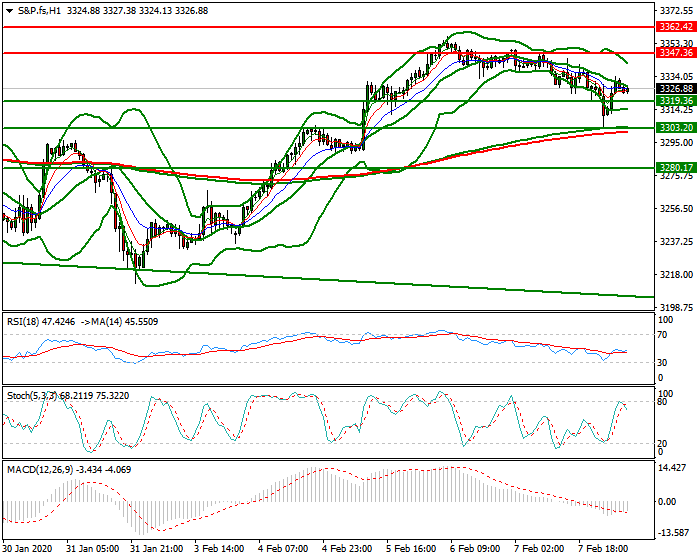Click the 3218.00 price scale value
The height and width of the screenshot is (560, 700).
[676, 275]
